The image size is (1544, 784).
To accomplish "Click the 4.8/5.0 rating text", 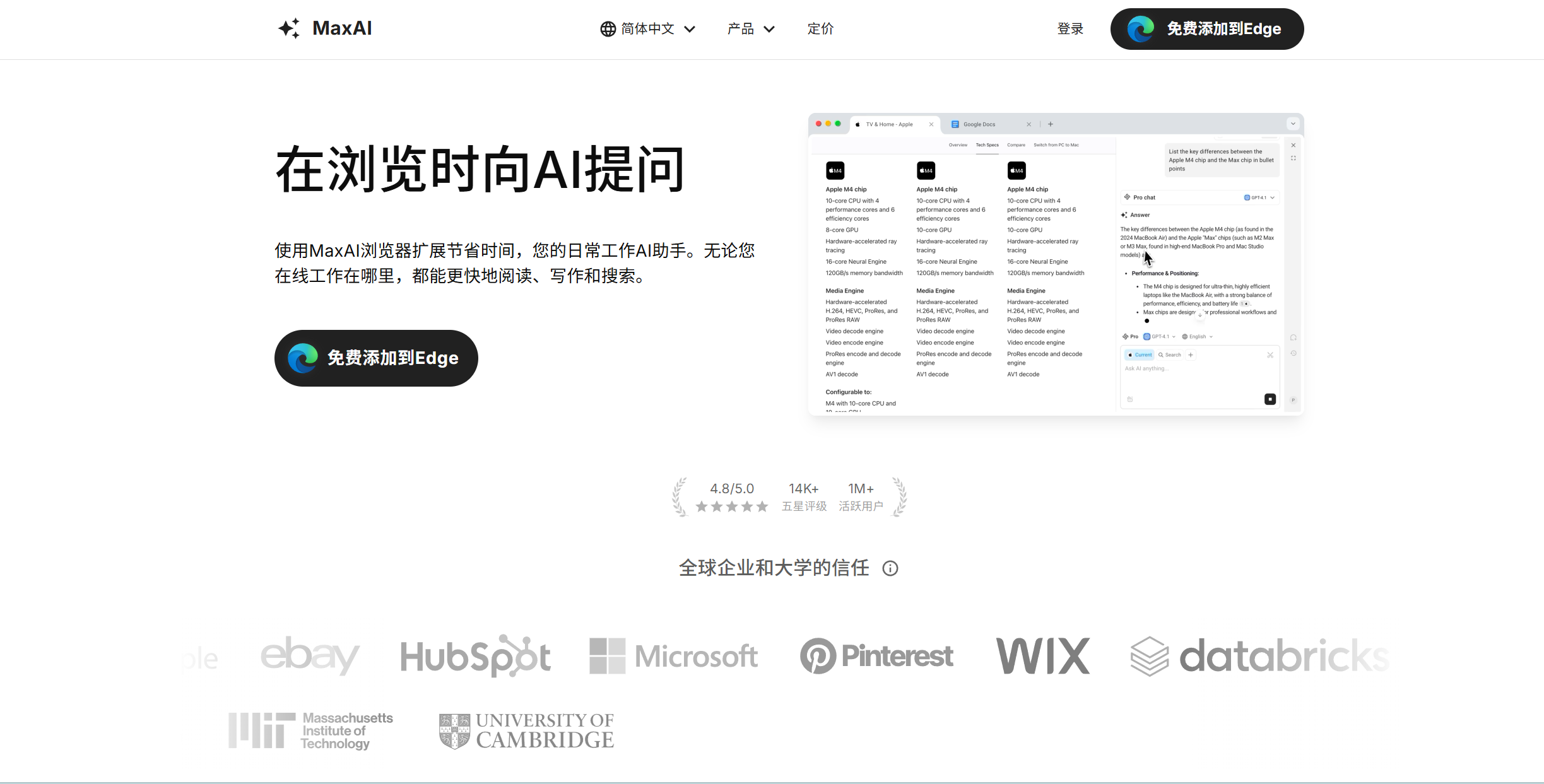I will point(732,489).
